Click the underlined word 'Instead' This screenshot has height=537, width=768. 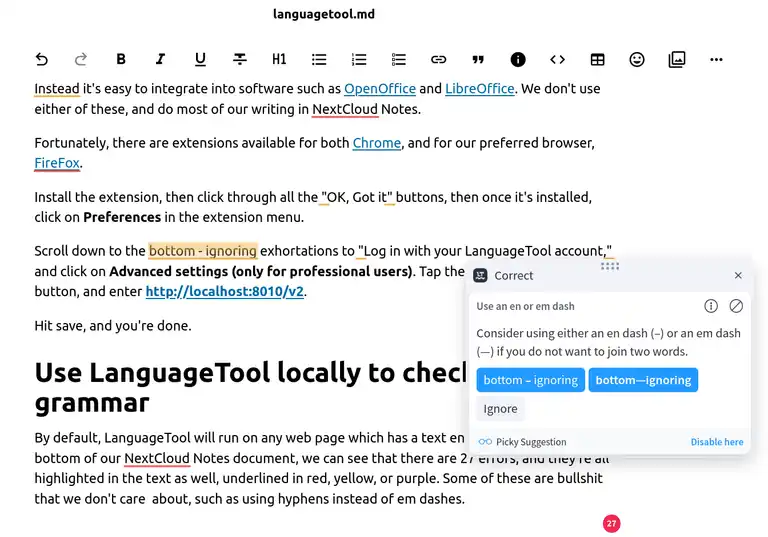point(57,89)
